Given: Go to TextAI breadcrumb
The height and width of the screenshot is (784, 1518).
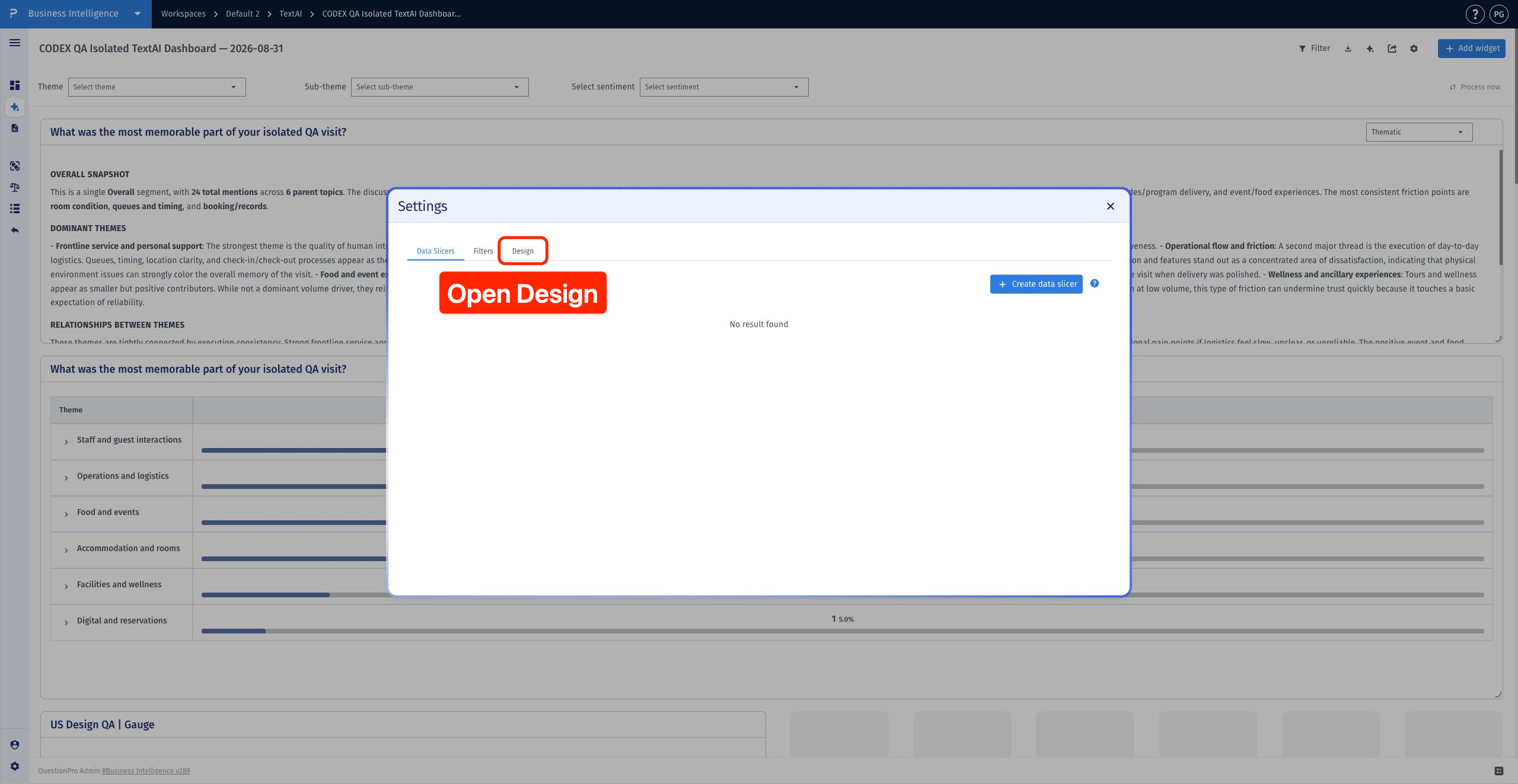Looking at the screenshot, I should [291, 14].
